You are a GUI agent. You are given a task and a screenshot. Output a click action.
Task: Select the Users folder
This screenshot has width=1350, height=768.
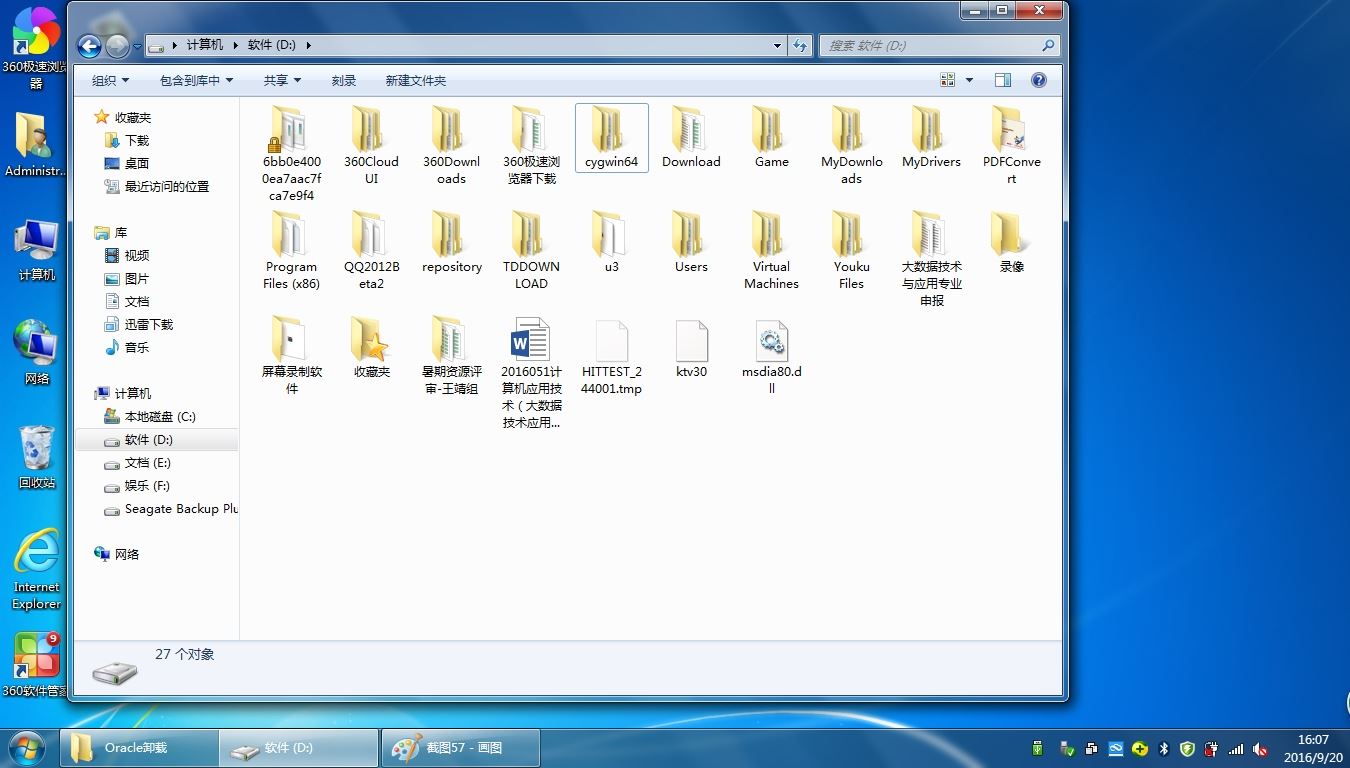pyautogui.click(x=691, y=243)
